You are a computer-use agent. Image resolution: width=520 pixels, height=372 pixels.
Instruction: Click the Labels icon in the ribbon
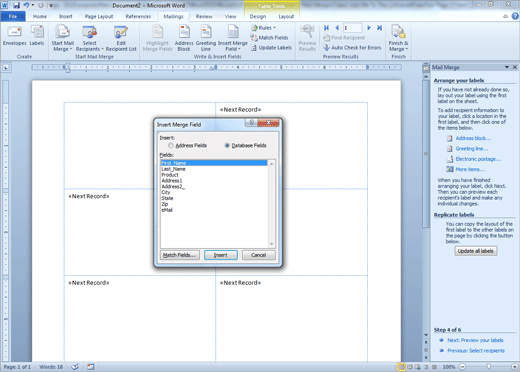click(37, 36)
